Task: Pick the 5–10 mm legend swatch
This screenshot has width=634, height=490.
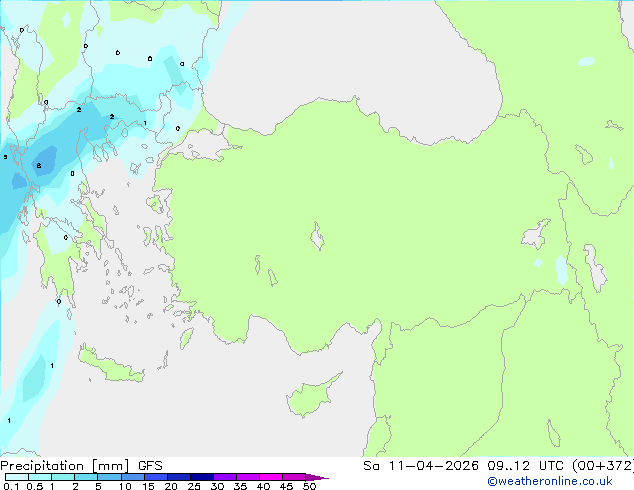Action: coord(109,477)
